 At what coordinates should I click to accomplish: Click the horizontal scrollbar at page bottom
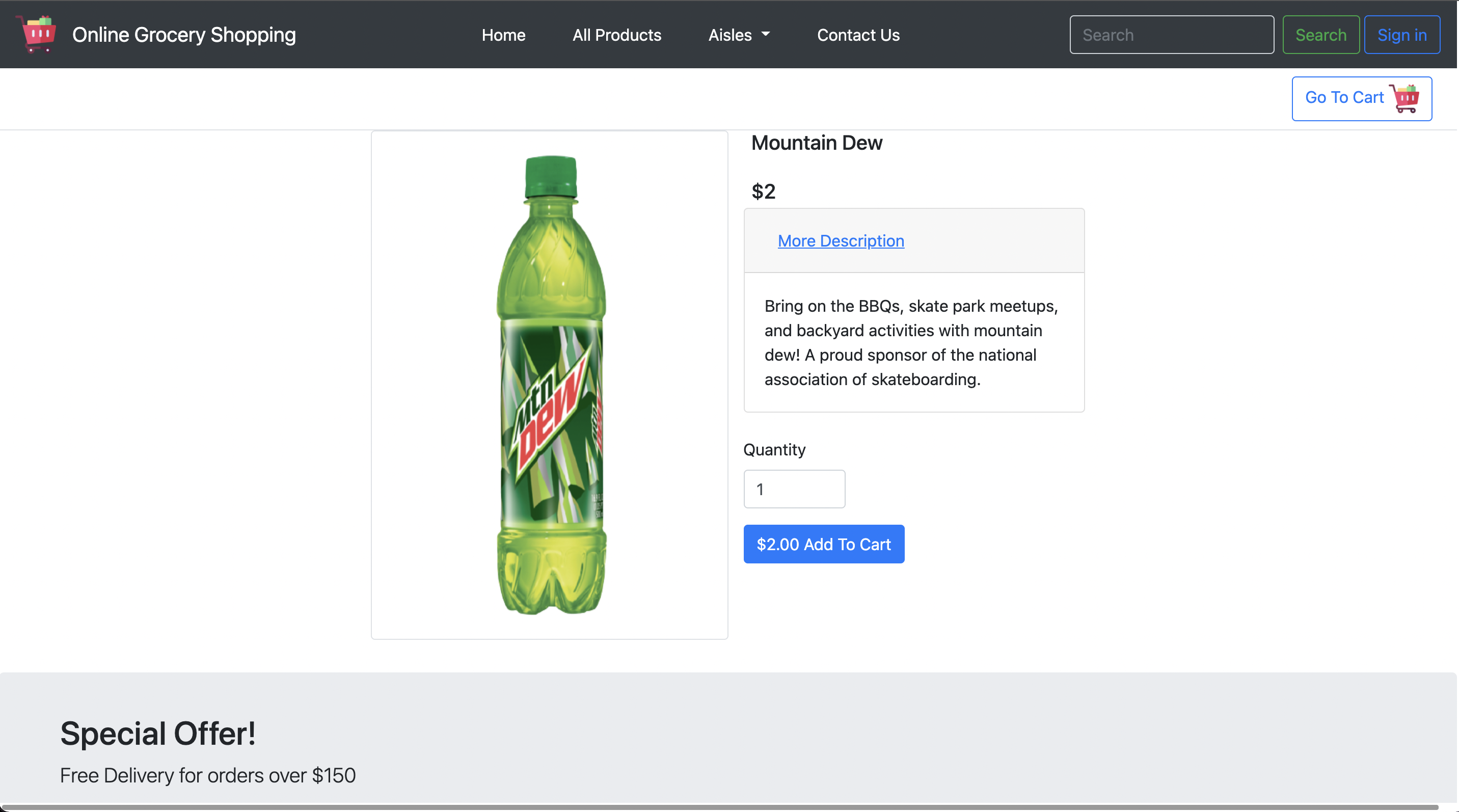(x=719, y=807)
